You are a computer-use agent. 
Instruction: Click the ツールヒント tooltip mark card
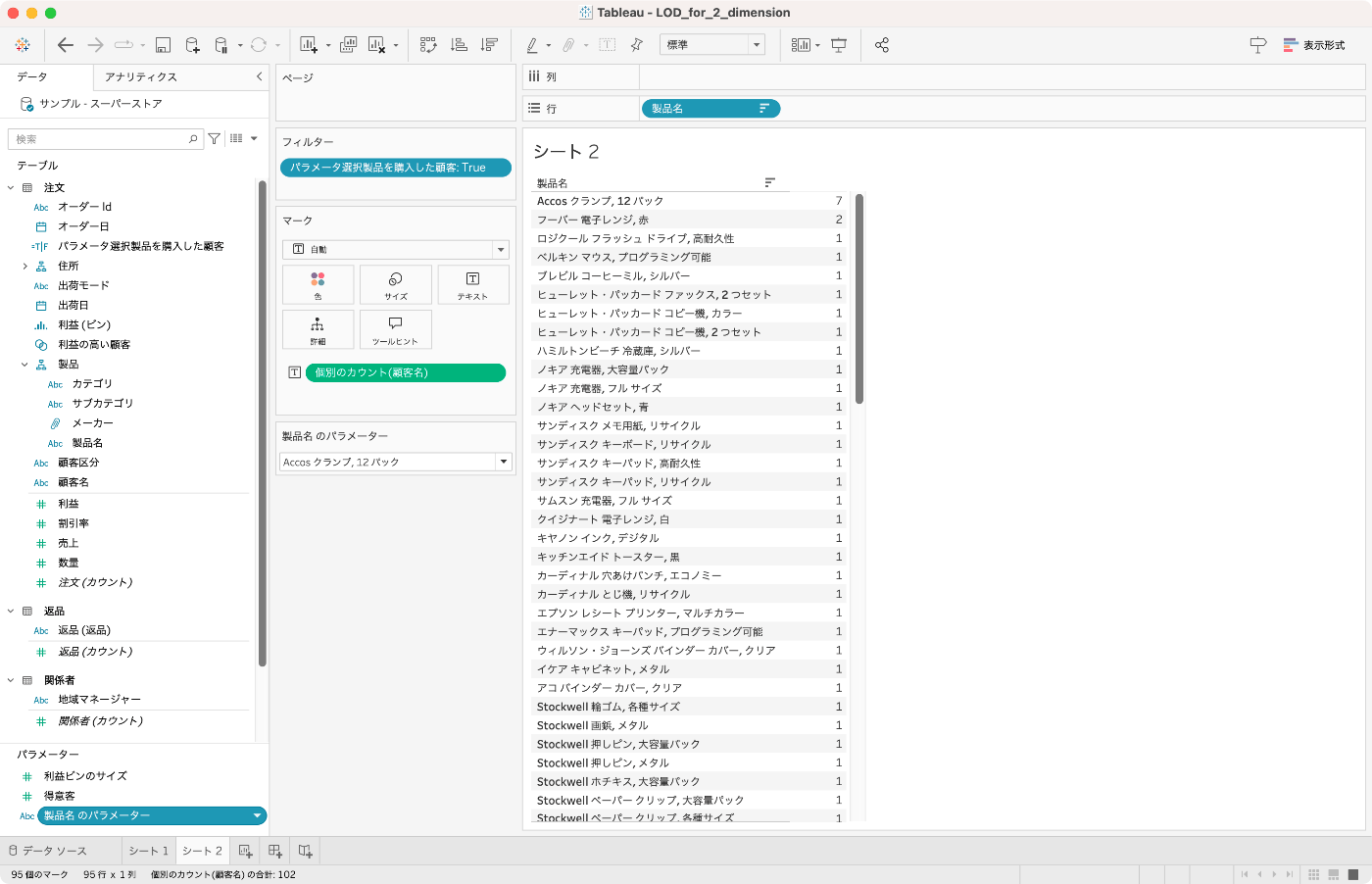(396, 329)
